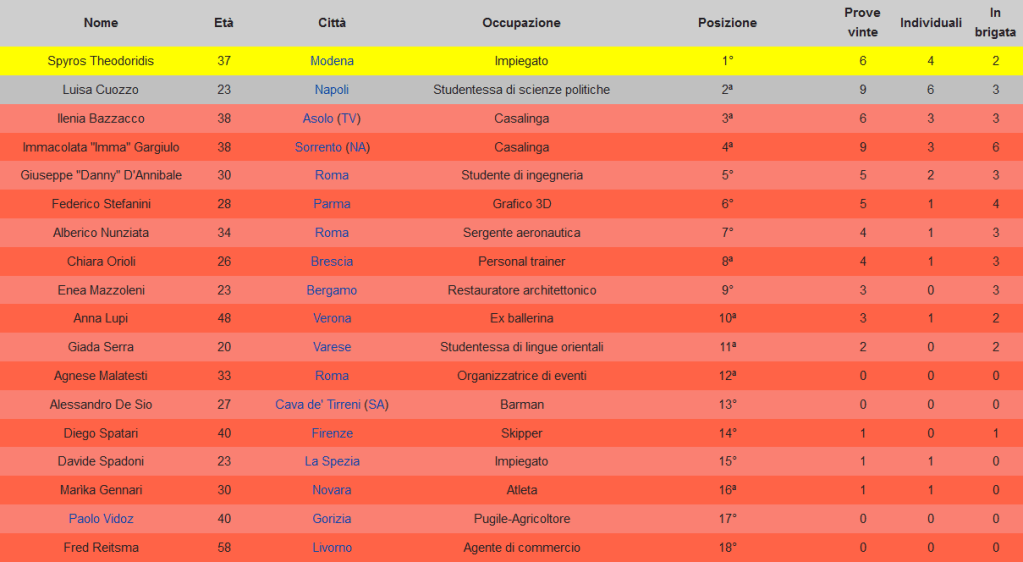Open the Novara link
1023x562 pixels.
tap(331, 490)
